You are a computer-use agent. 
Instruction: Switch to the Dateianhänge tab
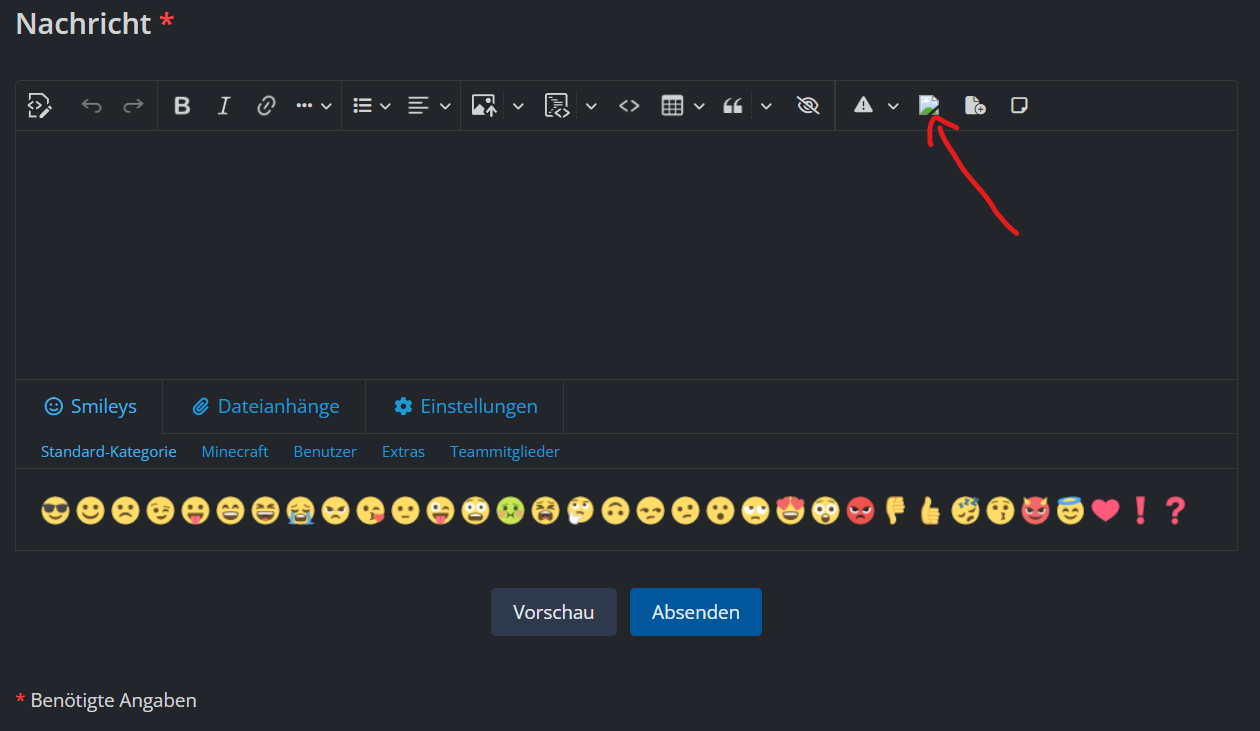[265, 406]
